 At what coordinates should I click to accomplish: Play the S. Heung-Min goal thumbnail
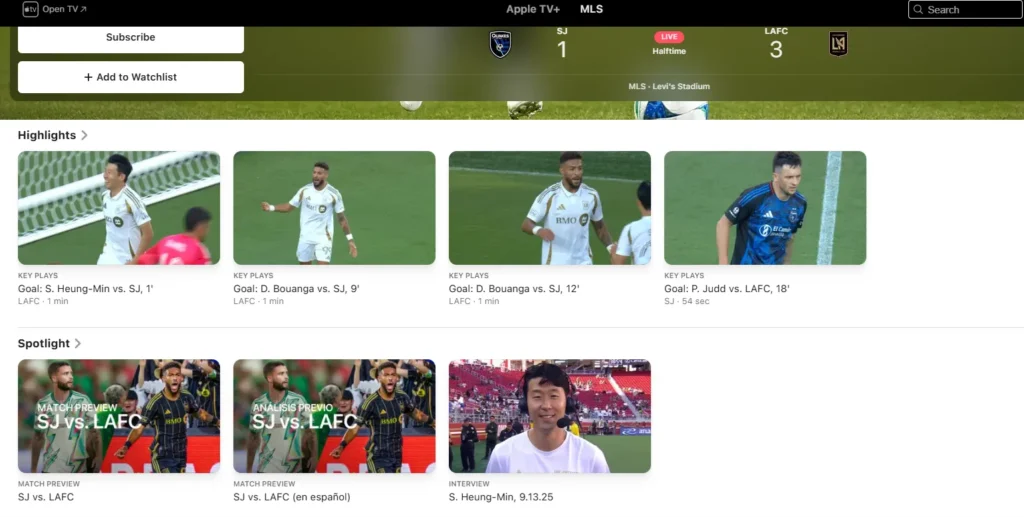click(x=119, y=208)
